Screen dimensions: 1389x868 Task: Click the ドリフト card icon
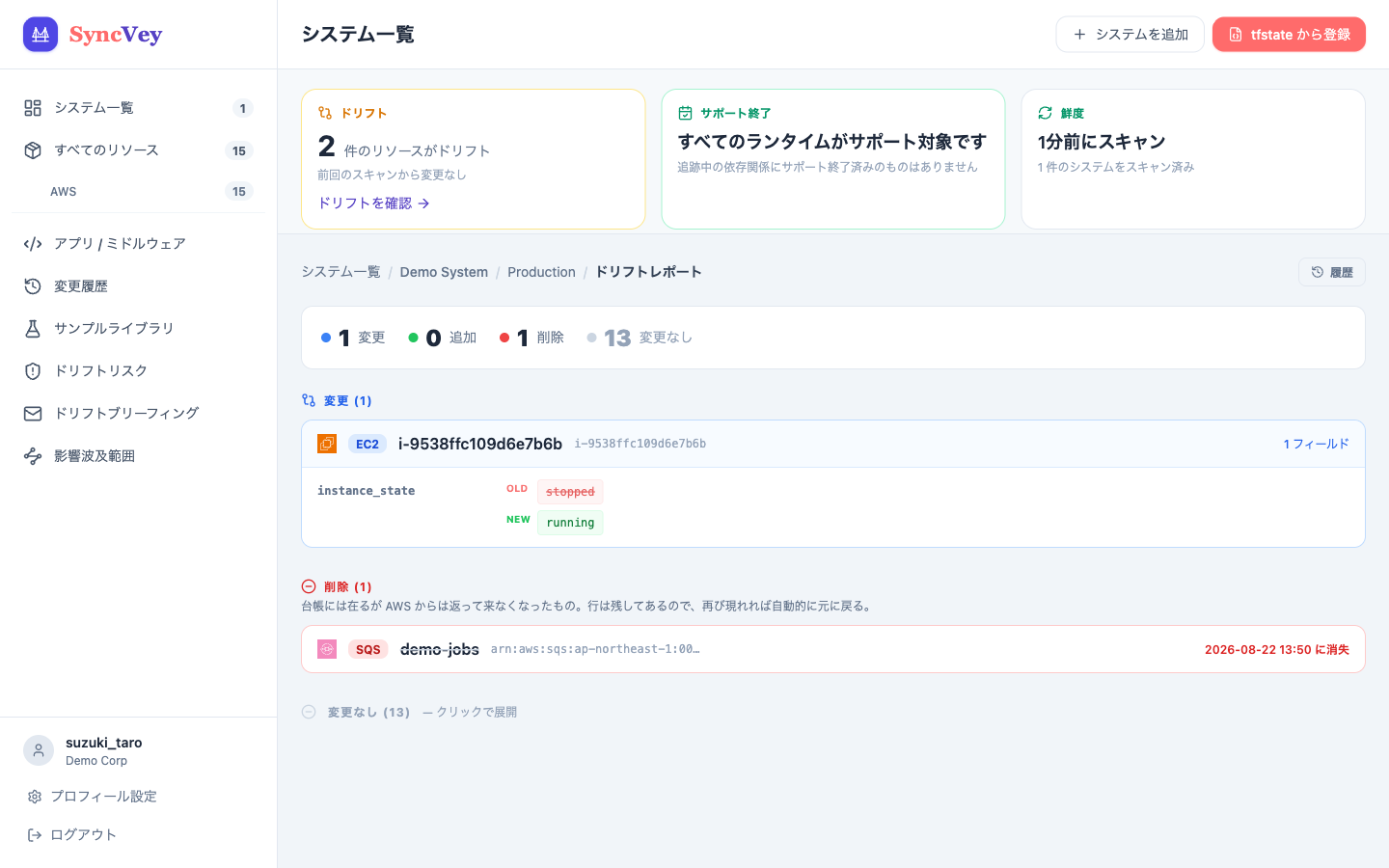[x=325, y=113]
